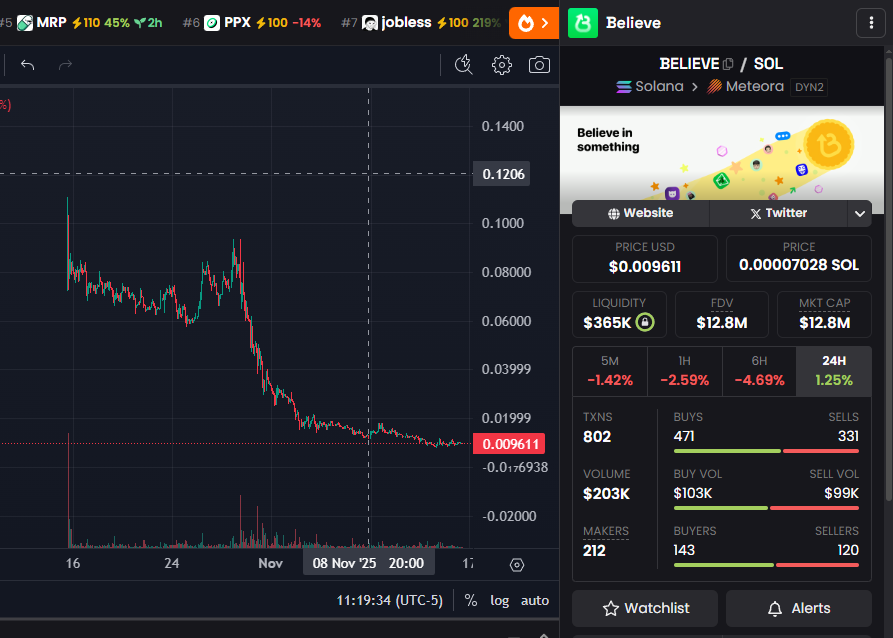The width and height of the screenshot is (893, 638).
Task: Take a chart snapshot with the camera icon
Action: point(539,63)
